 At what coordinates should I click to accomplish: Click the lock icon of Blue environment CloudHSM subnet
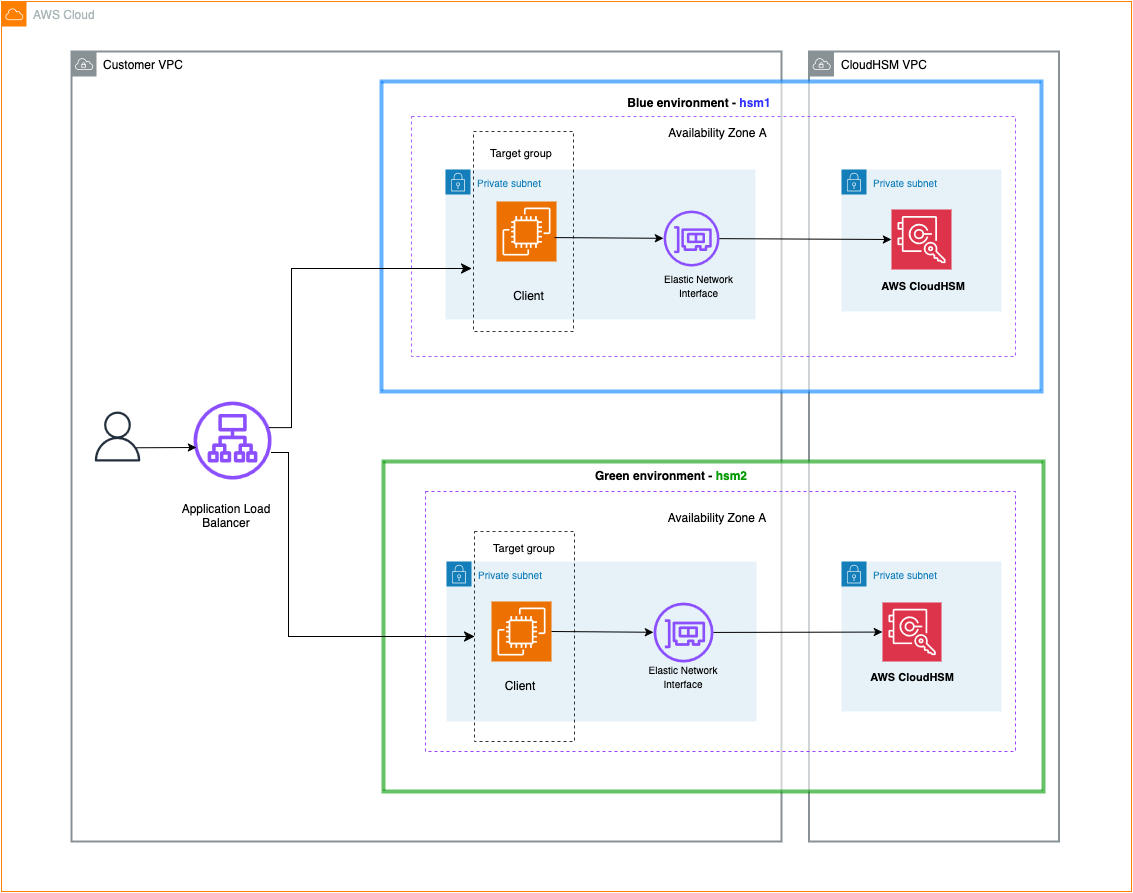click(853, 182)
